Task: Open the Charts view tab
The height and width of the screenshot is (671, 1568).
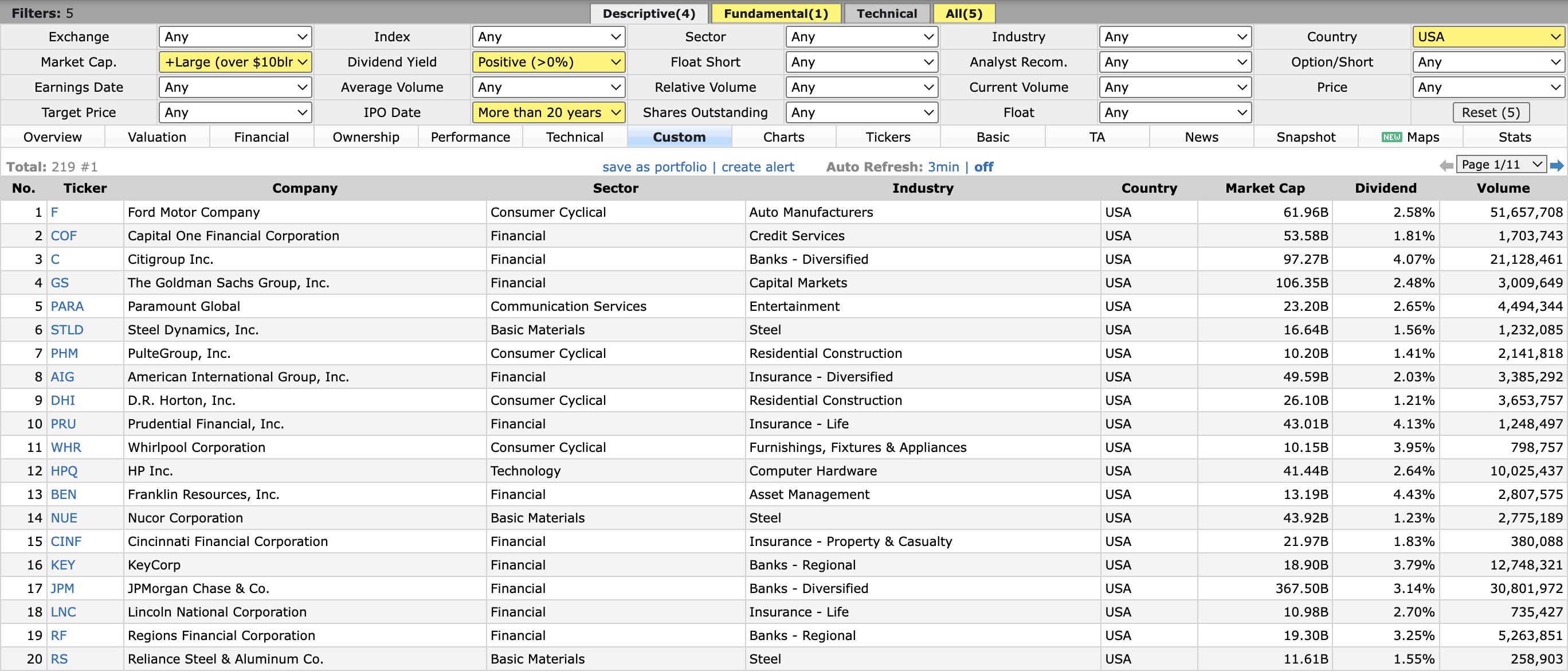Action: 784,137
